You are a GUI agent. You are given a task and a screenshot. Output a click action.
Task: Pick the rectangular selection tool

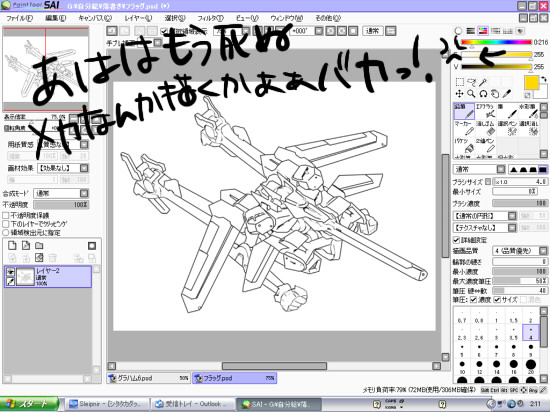459,82
